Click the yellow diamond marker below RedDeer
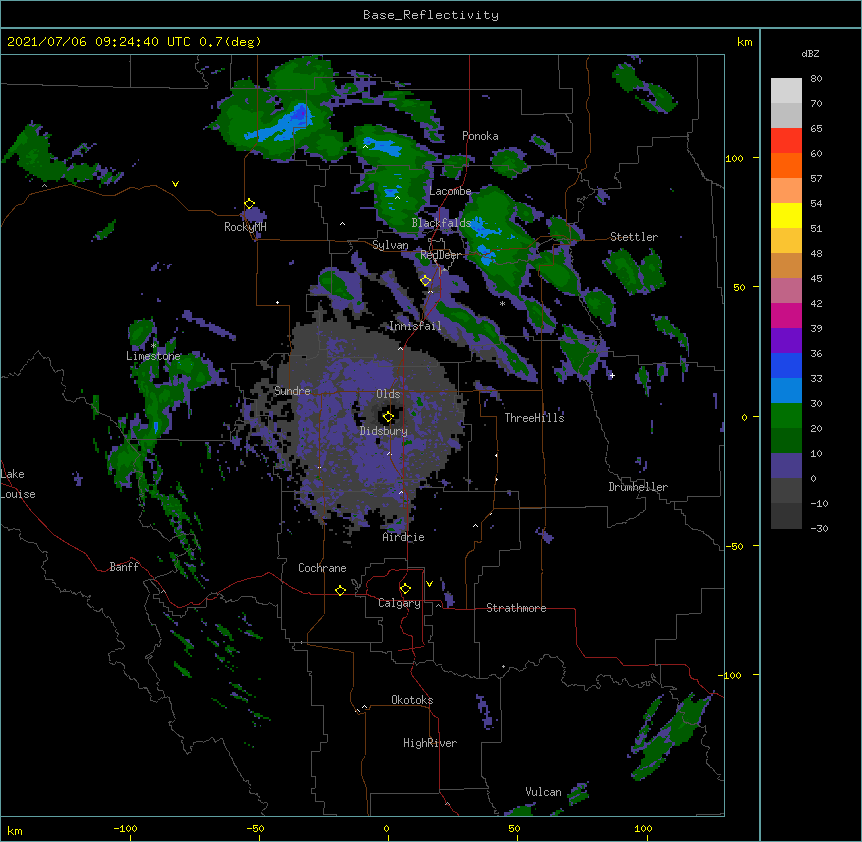This screenshot has width=862, height=842. coord(426,281)
